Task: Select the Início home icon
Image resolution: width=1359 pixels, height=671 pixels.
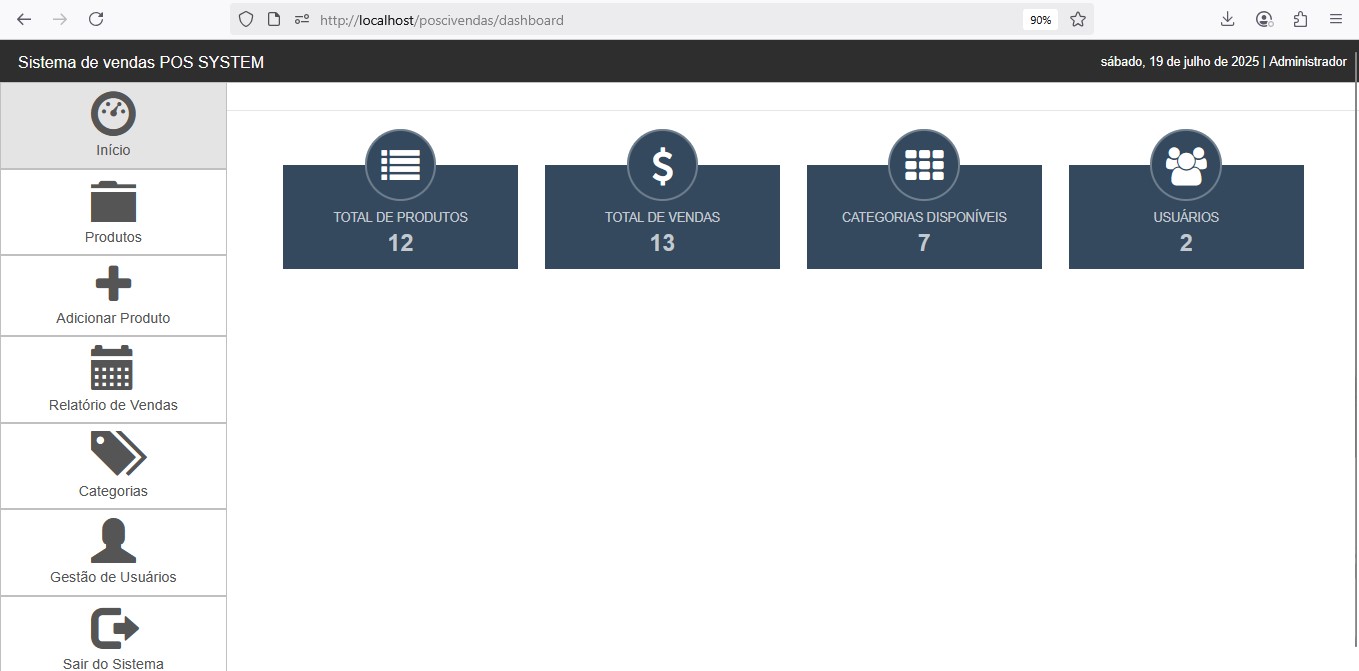Action: [x=113, y=113]
